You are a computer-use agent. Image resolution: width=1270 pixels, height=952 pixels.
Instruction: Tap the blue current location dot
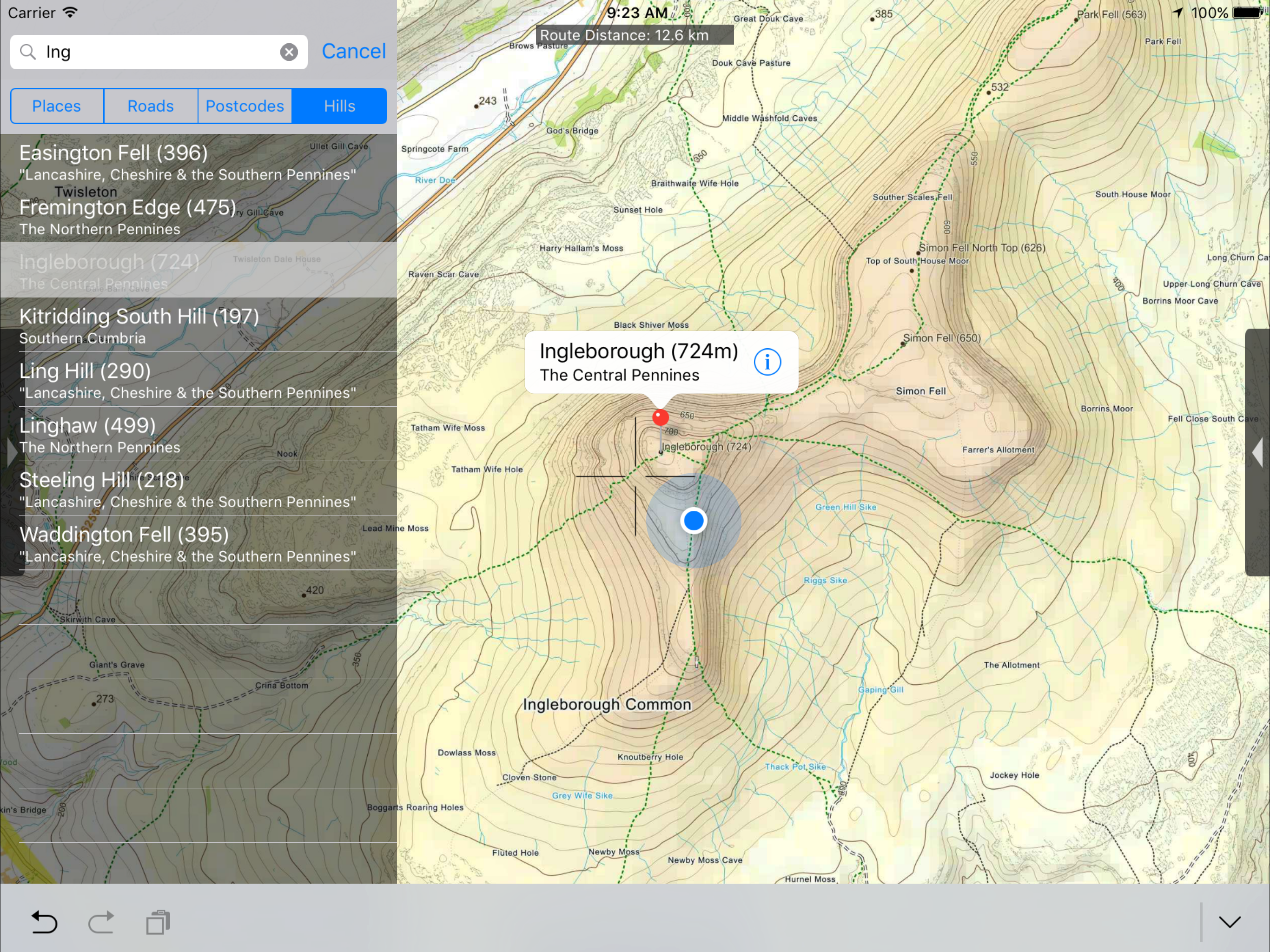(x=694, y=521)
